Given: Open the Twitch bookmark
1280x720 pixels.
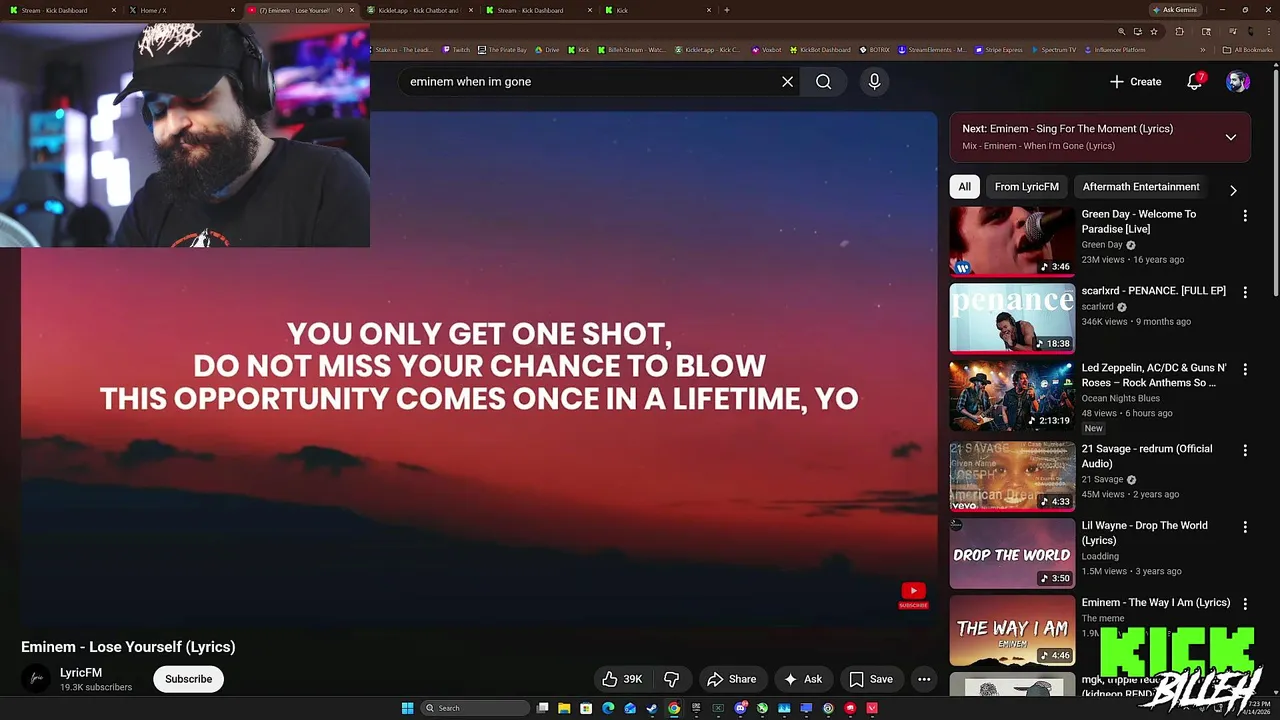Looking at the screenshot, I should [455, 50].
